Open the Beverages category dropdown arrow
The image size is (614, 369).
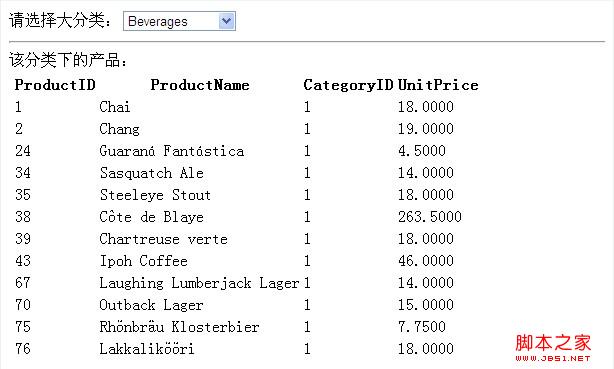tap(226, 21)
